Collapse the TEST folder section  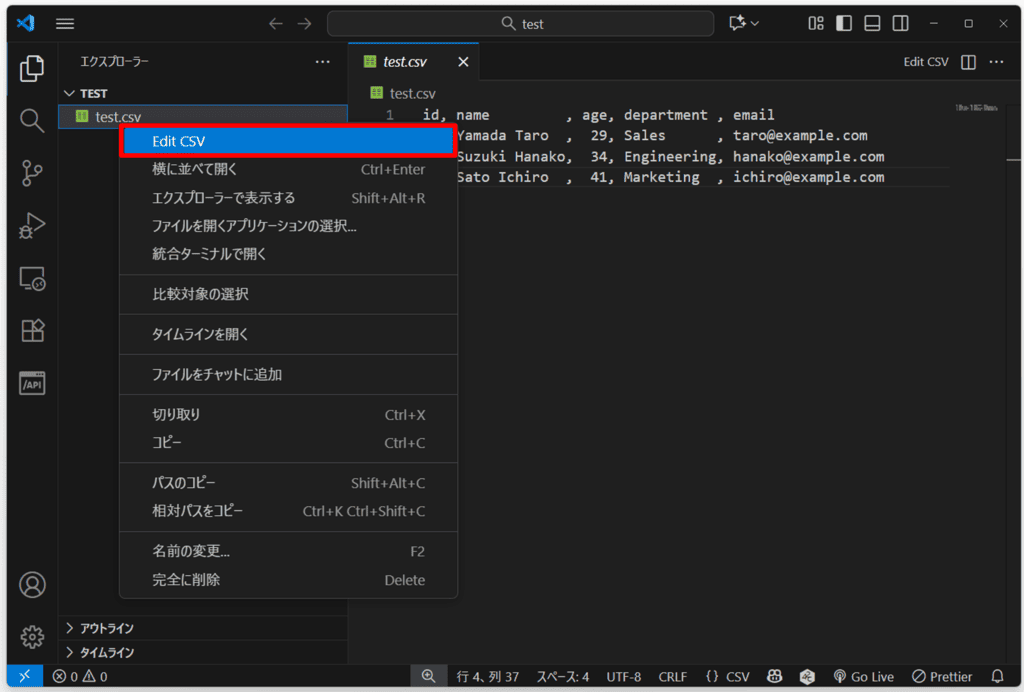(93, 93)
